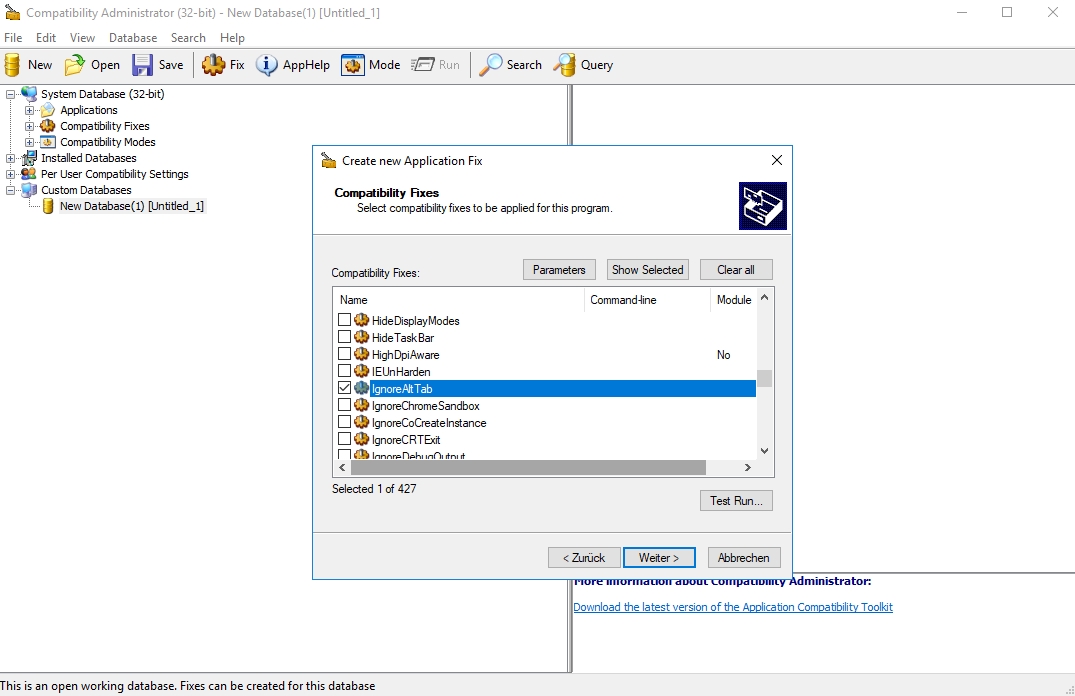
Task: Expand the Compatibility Modes tree node
Action: 29,142
